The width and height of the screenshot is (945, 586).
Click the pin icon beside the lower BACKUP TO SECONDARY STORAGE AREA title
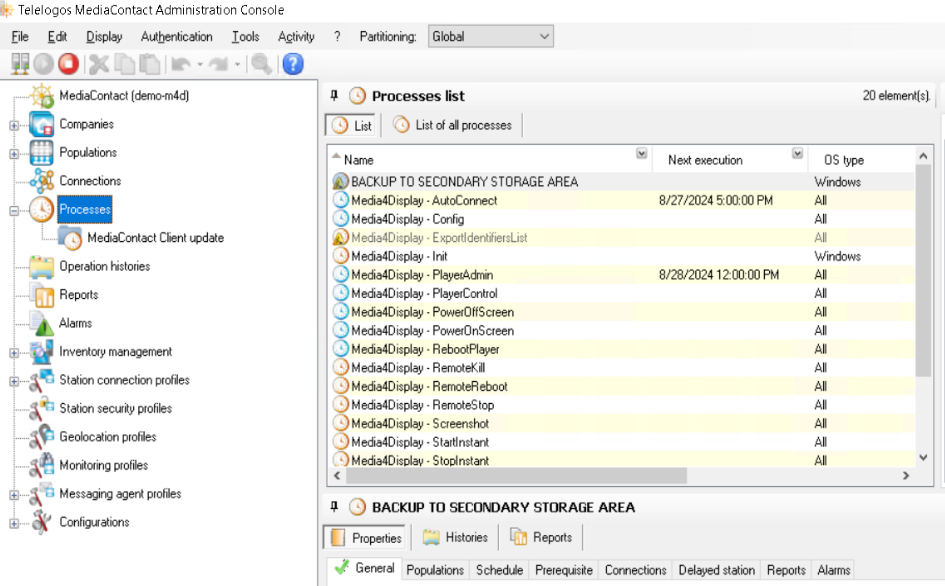[x=334, y=507]
